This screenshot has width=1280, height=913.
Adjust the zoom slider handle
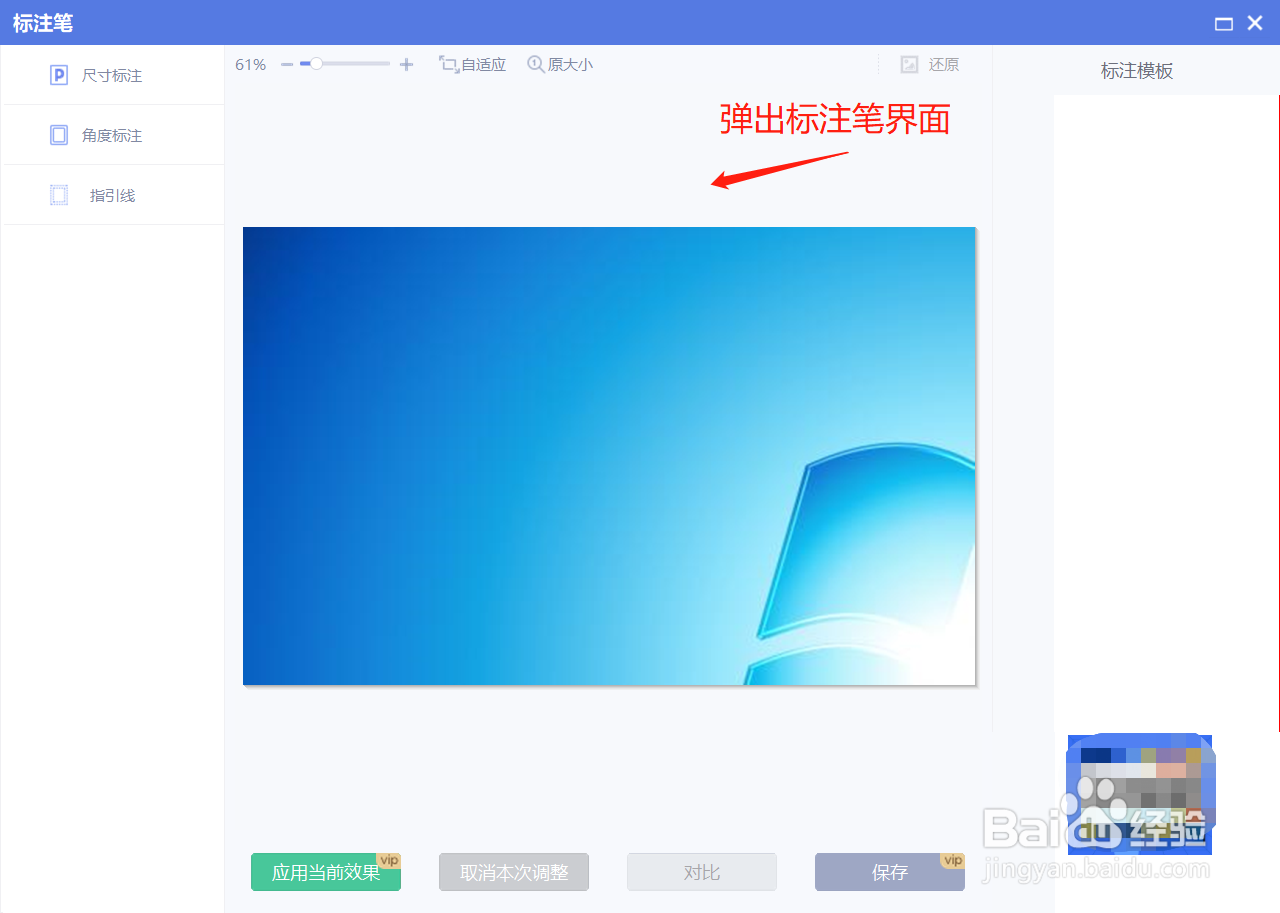316,63
